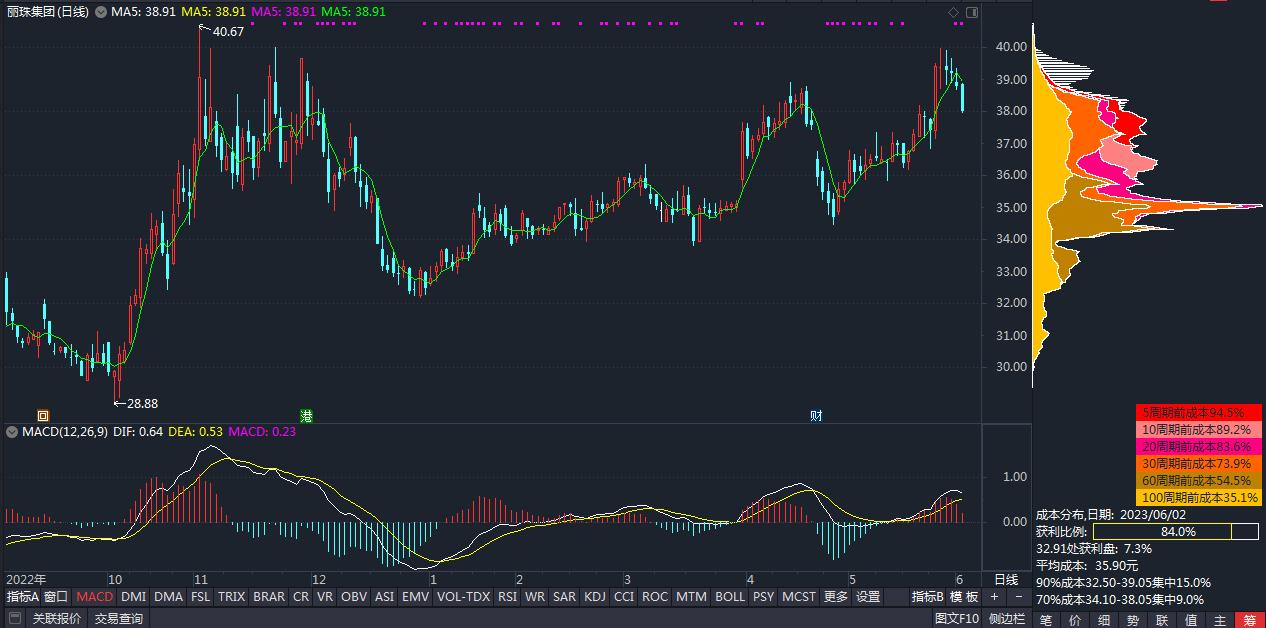The width and height of the screenshot is (1266, 628).
Task: Expand the dropdown arrow beside 丽珠集团(日线)
Action: click(99, 12)
